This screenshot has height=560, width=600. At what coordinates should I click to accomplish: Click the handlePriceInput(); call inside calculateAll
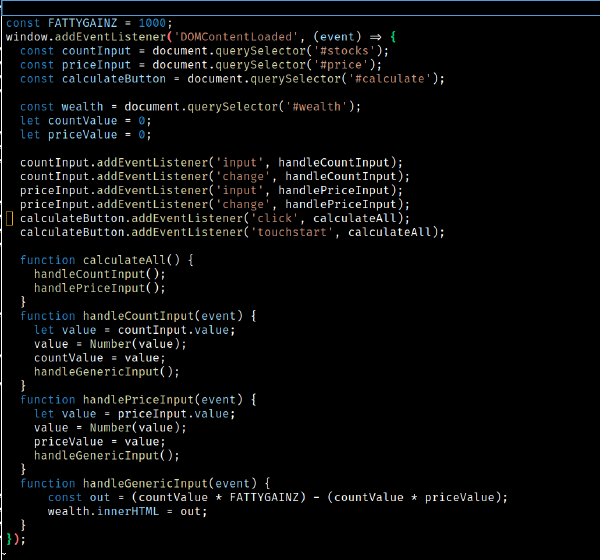[x=100, y=288]
